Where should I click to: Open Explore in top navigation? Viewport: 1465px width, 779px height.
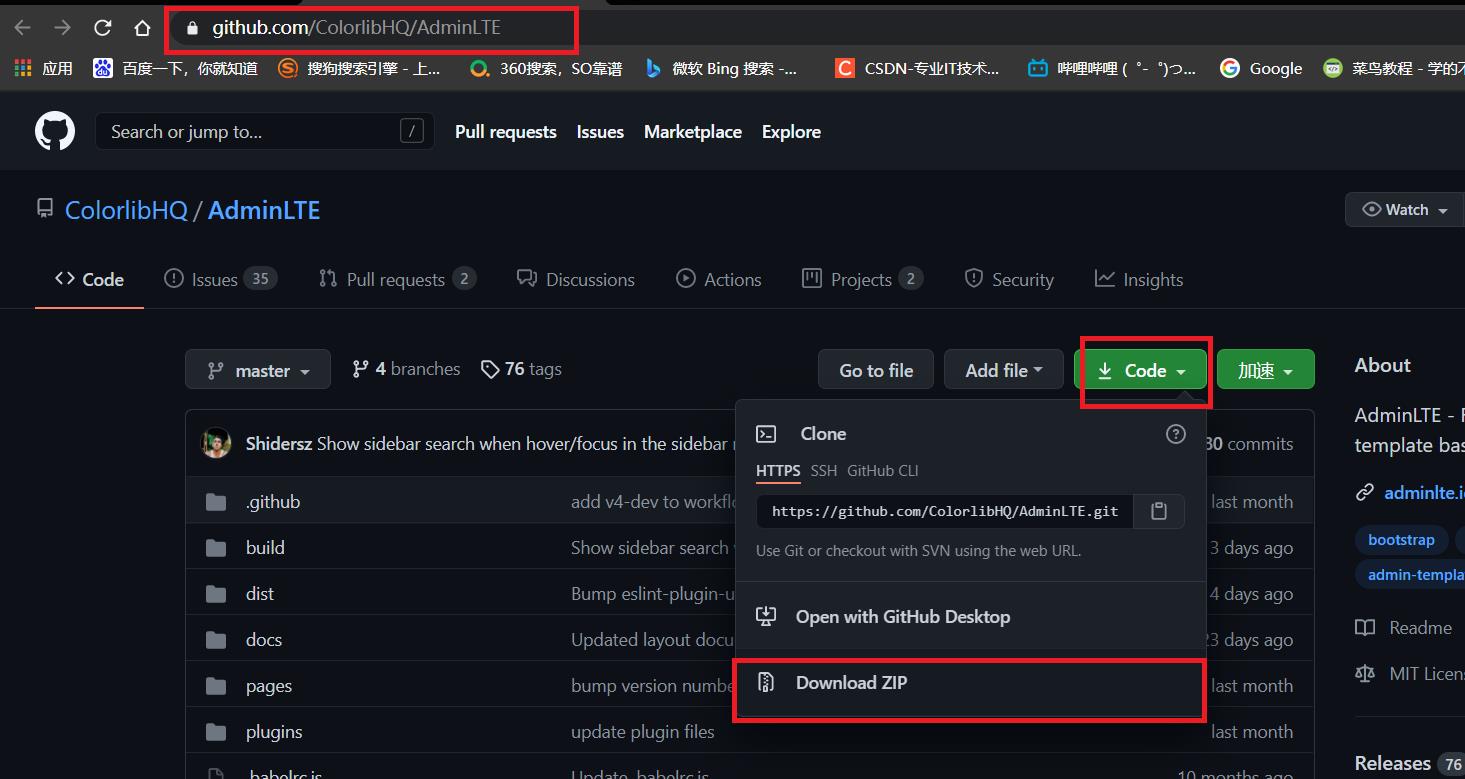[791, 131]
